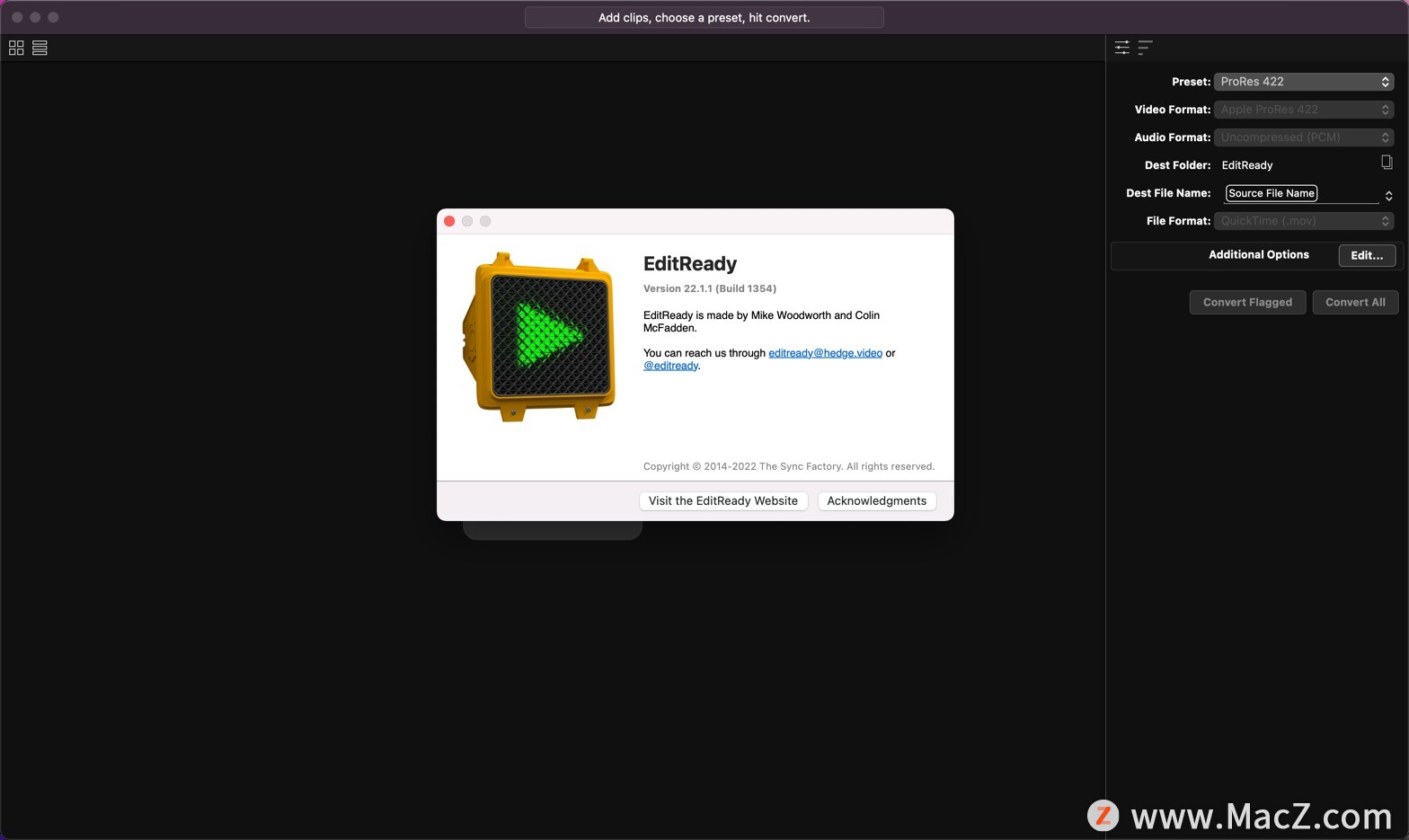Open Acknowledgments
The image size is (1409, 840).
(x=877, y=501)
